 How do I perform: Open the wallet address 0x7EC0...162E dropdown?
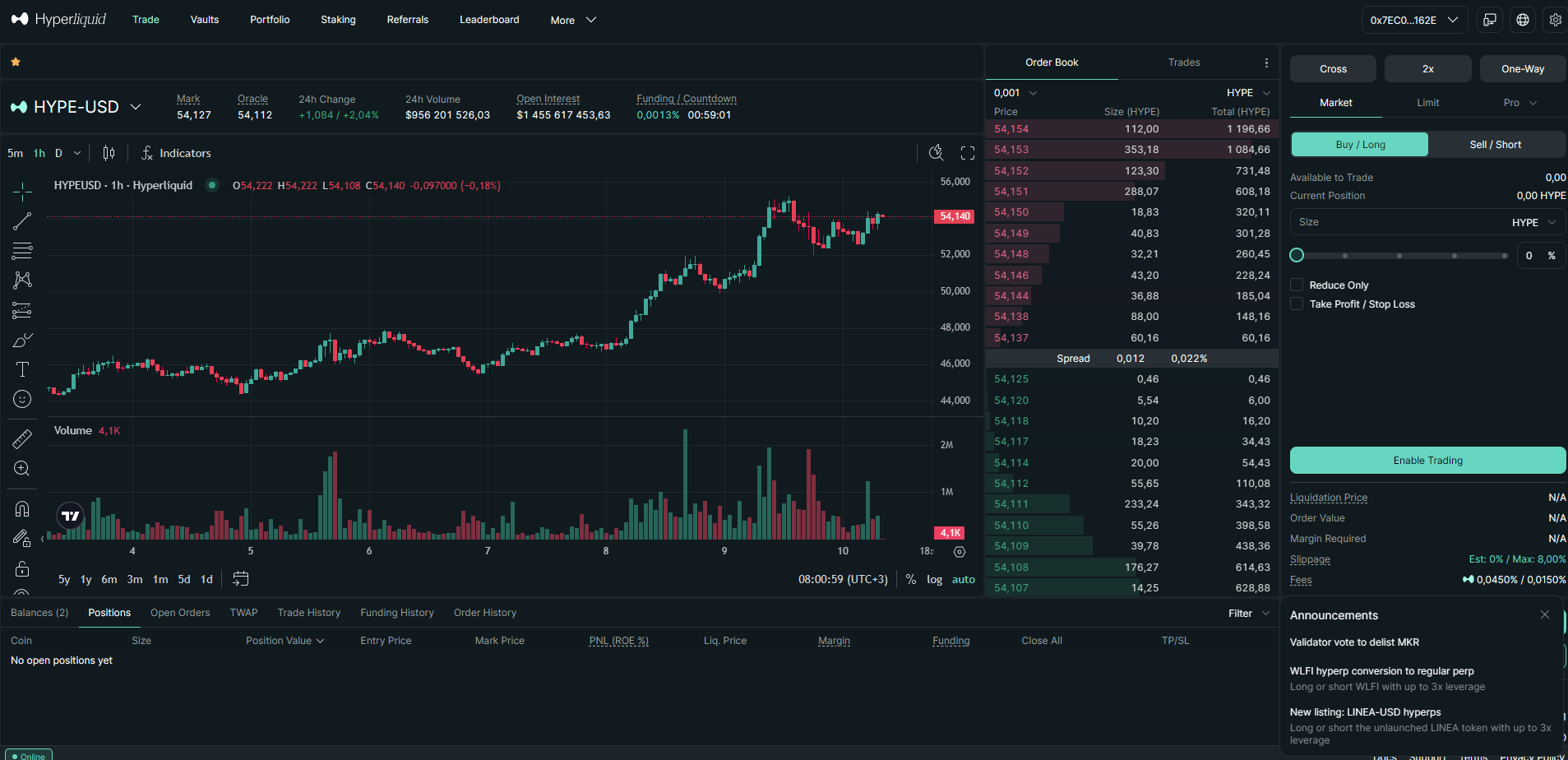(1414, 20)
